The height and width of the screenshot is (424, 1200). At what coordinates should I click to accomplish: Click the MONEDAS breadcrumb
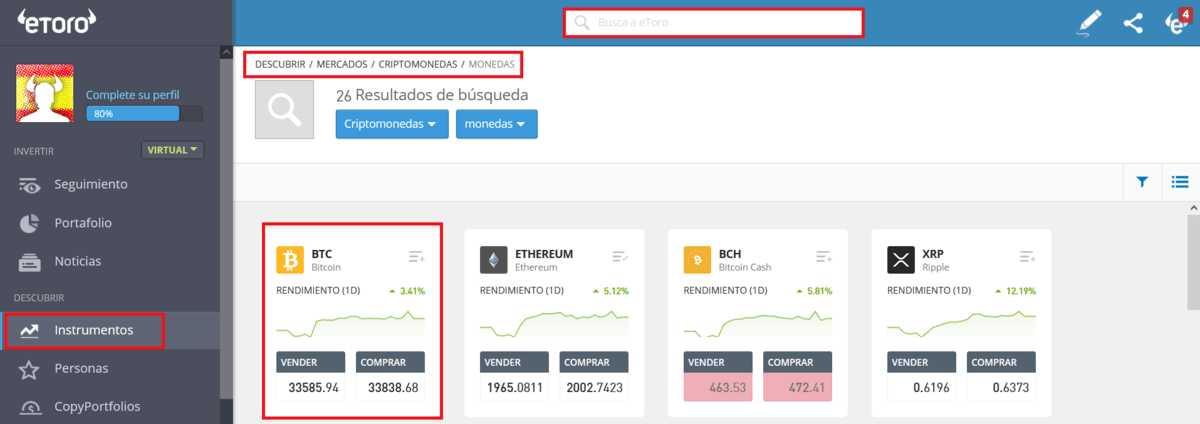[x=493, y=64]
